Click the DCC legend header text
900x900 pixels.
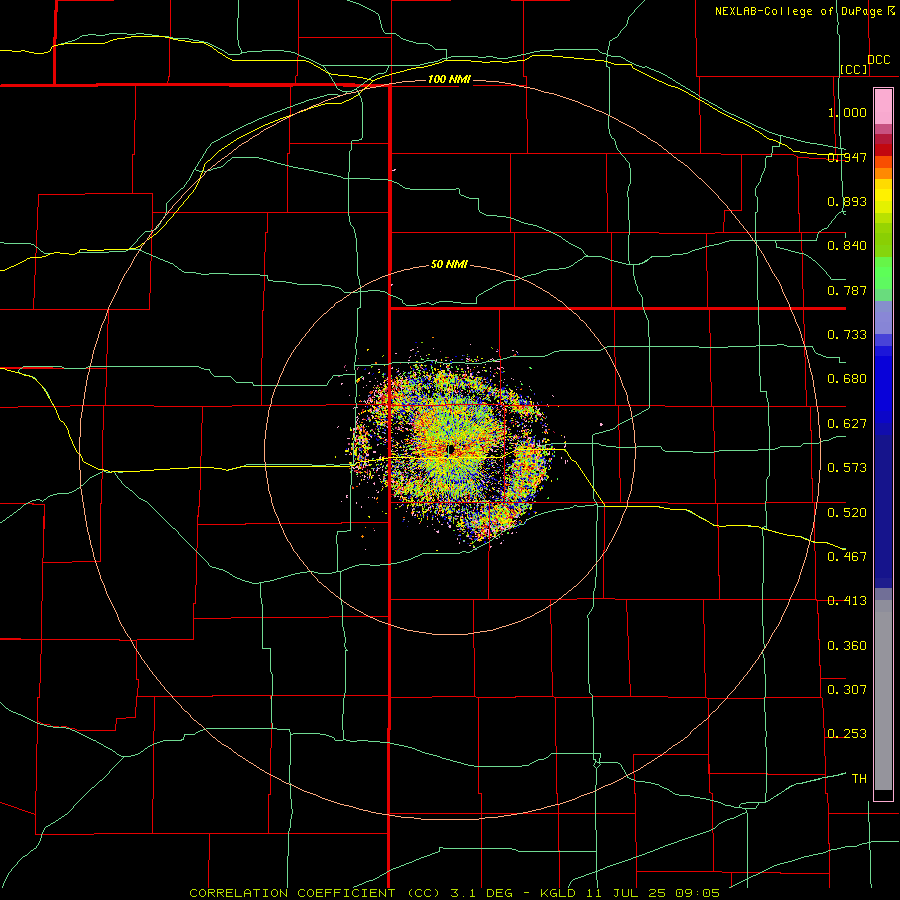(x=879, y=60)
